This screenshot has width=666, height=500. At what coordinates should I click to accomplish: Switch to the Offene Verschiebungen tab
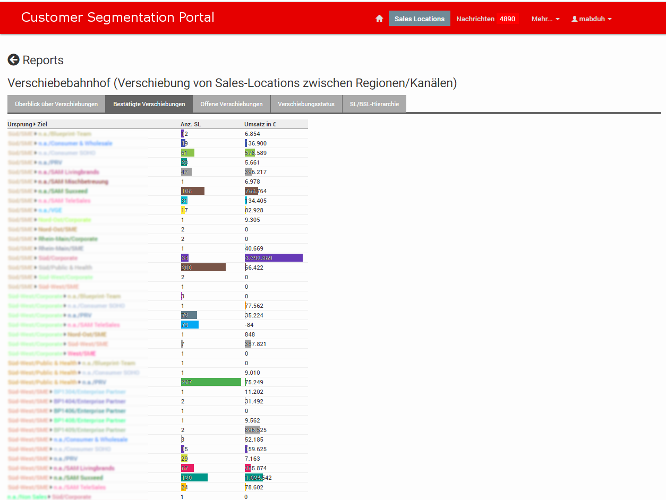pos(231,104)
